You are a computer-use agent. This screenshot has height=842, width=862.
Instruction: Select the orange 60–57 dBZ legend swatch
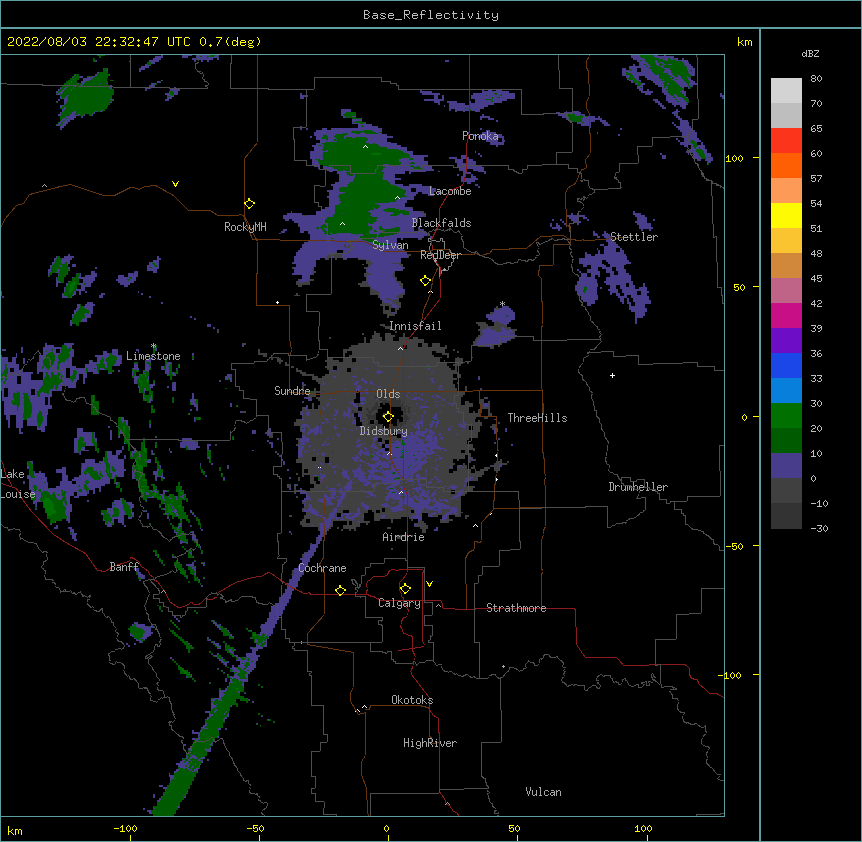pyautogui.click(x=786, y=165)
